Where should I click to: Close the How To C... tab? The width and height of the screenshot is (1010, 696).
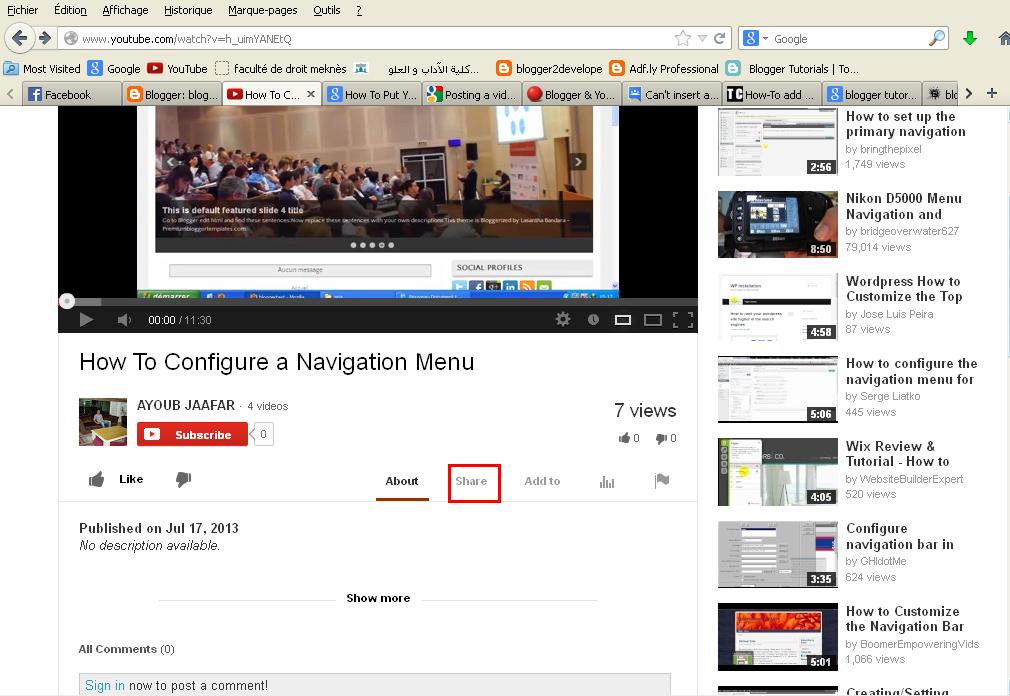(310, 94)
